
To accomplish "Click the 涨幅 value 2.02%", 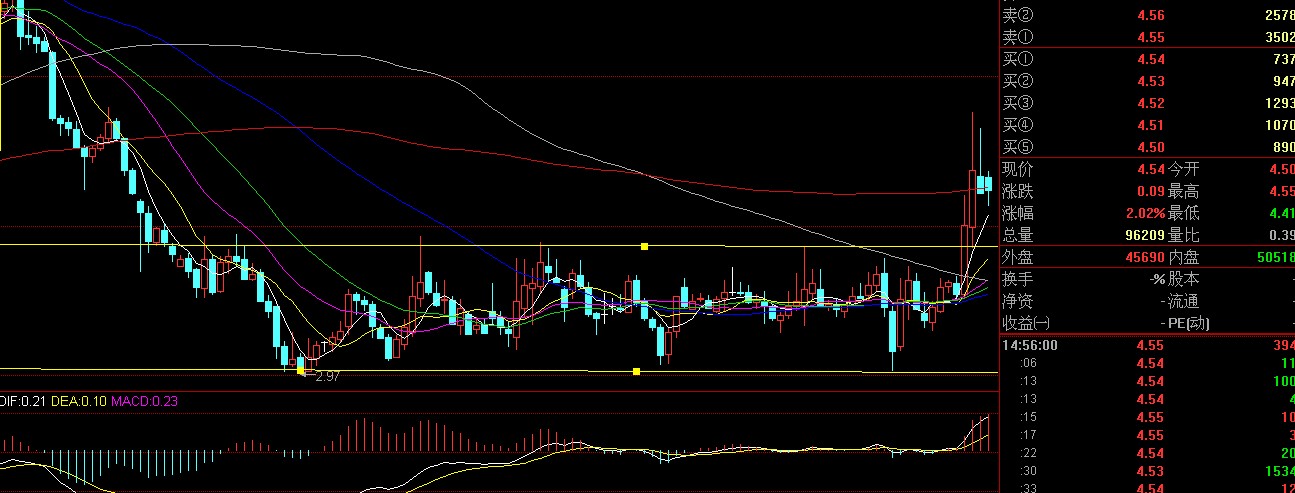I will 1143,213.
